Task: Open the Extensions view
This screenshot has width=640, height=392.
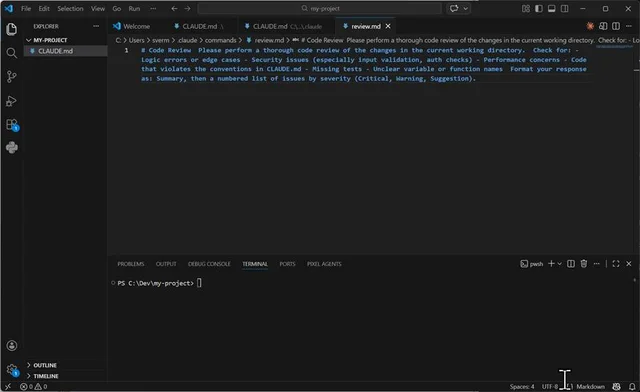Action: 12,125
